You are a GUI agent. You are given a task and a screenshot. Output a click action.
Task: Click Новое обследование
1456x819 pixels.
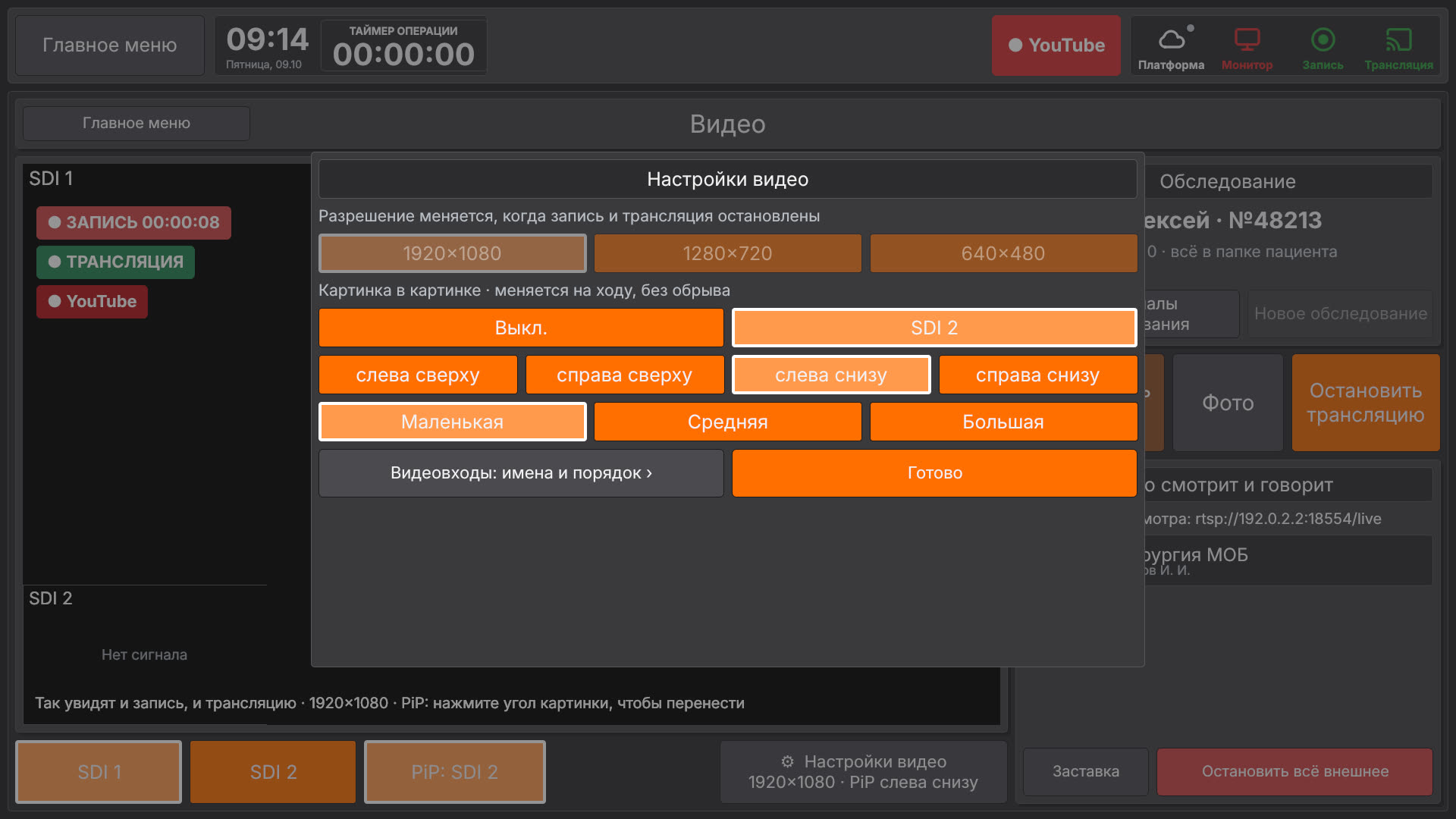pos(1340,314)
